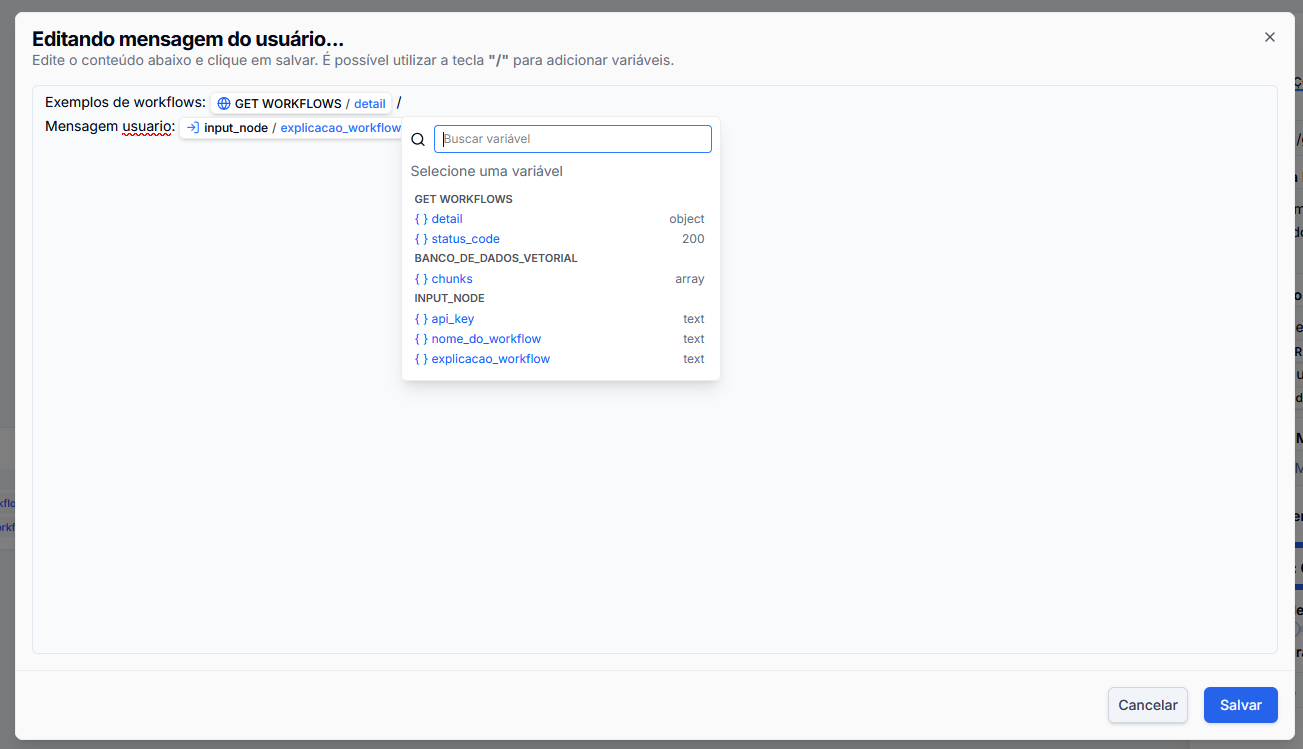This screenshot has height=749, width=1303.
Task: Click inside the Buscar variável search field
Action: pyautogui.click(x=572, y=138)
